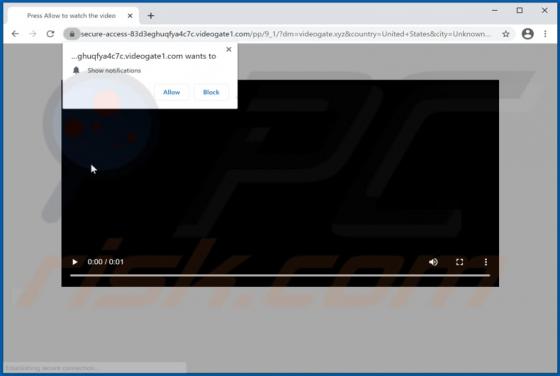Play the video with the play button
The height and width of the screenshot is (376, 560).
75,262
